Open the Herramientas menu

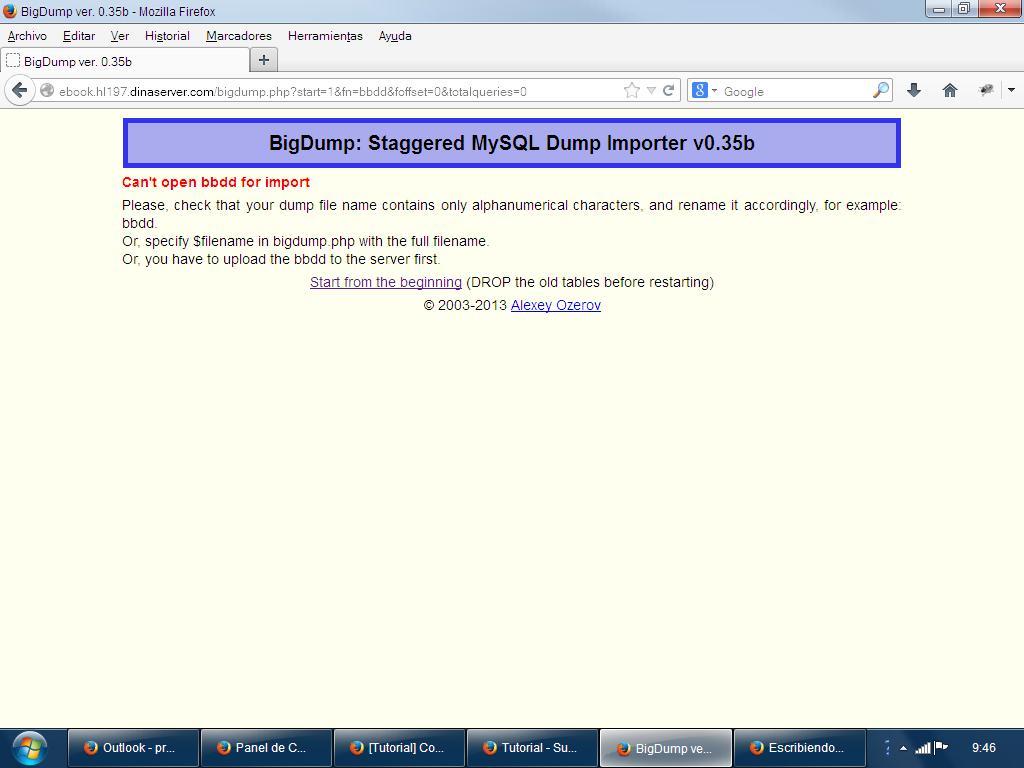[325, 36]
